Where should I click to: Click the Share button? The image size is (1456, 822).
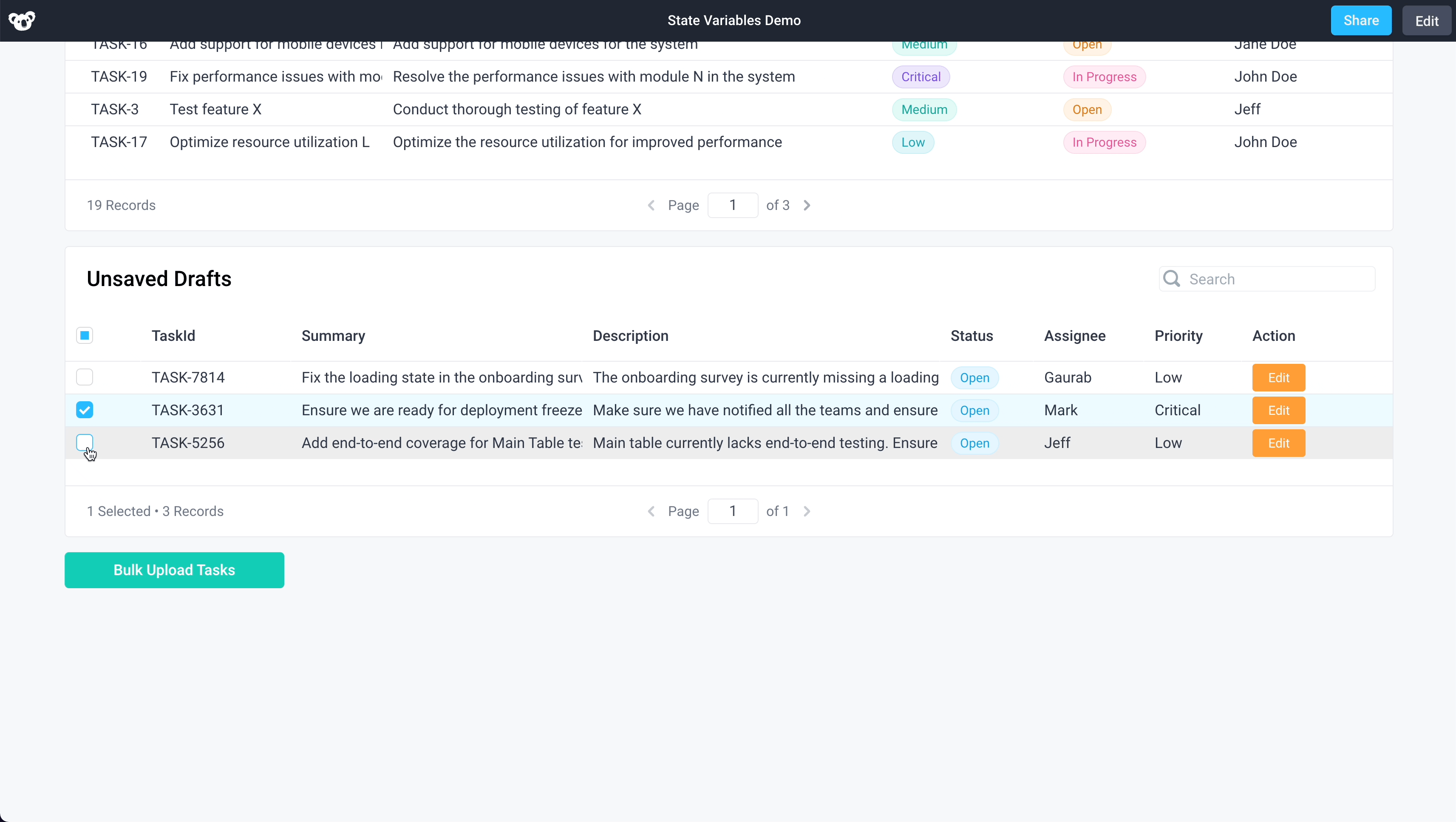(x=1361, y=20)
